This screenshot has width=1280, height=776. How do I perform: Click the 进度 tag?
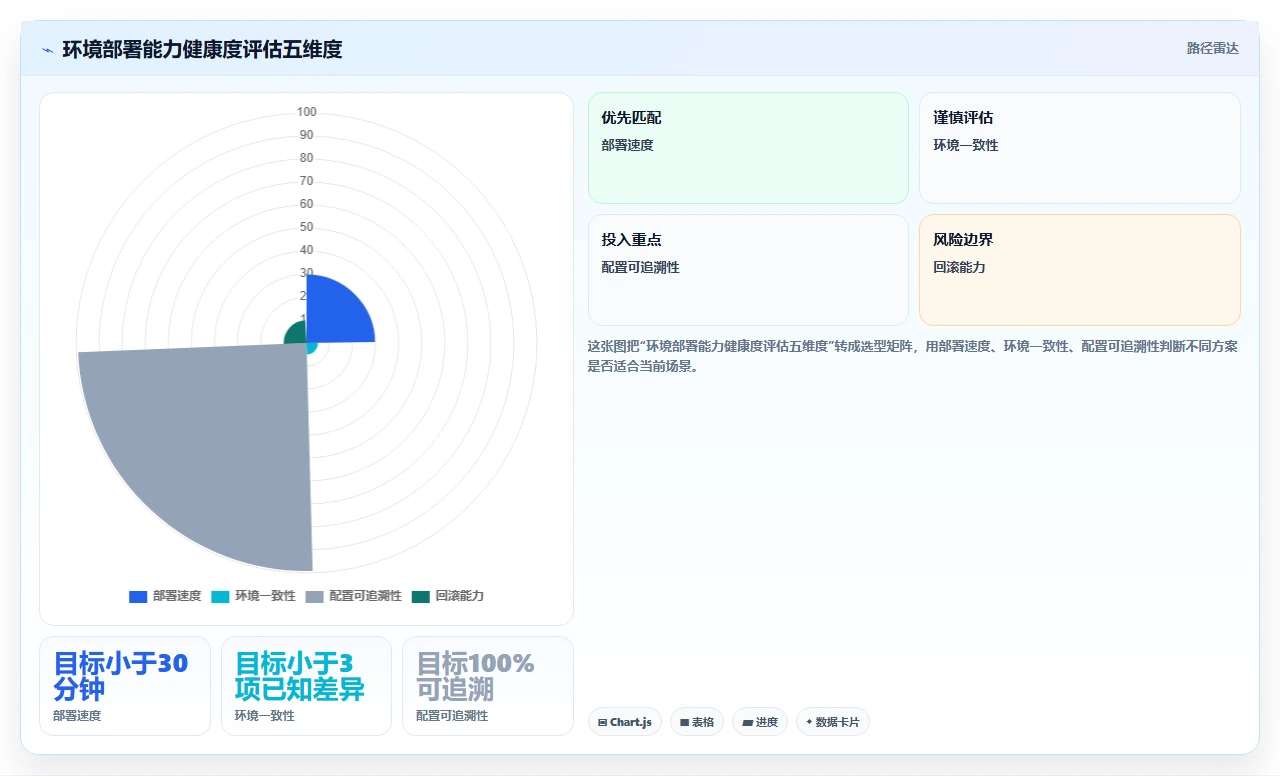pos(760,722)
